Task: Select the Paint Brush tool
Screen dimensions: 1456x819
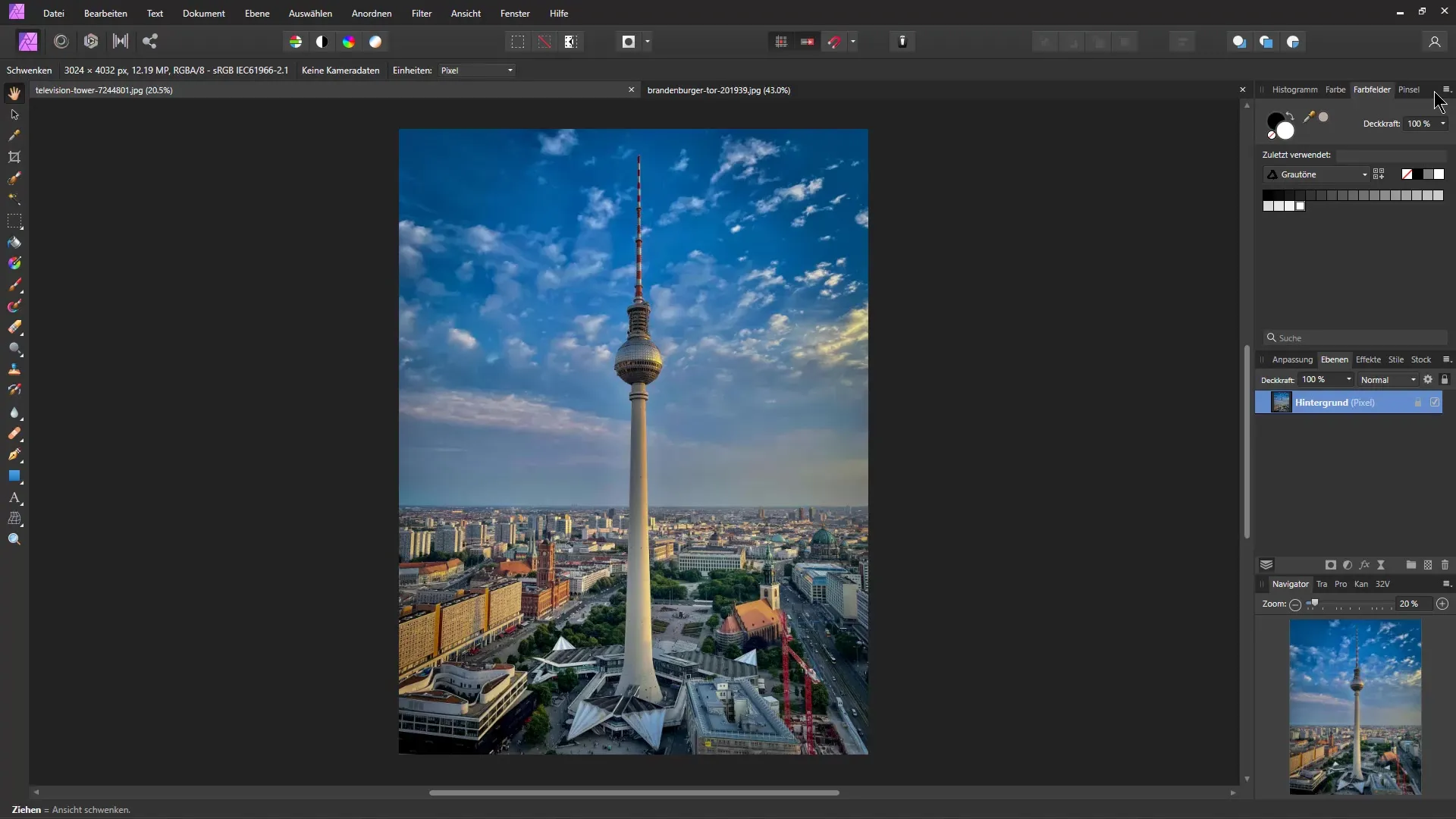Action: tap(14, 285)
